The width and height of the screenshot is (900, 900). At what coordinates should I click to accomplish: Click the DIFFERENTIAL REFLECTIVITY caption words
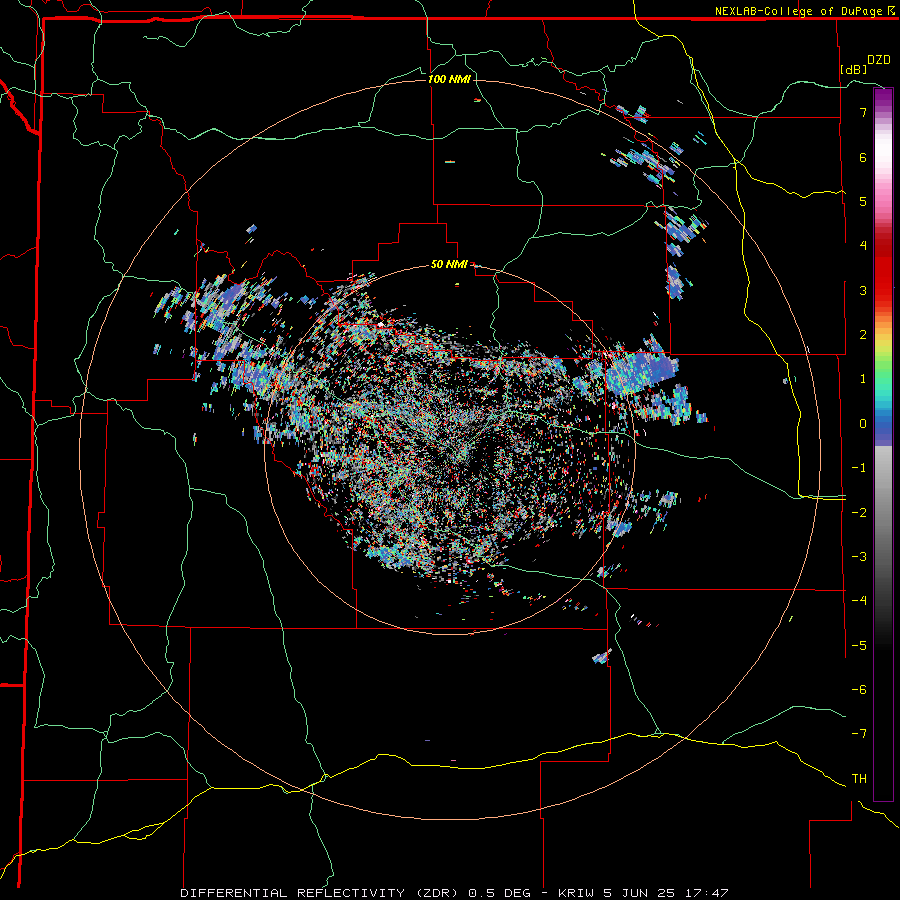(292, 893)
